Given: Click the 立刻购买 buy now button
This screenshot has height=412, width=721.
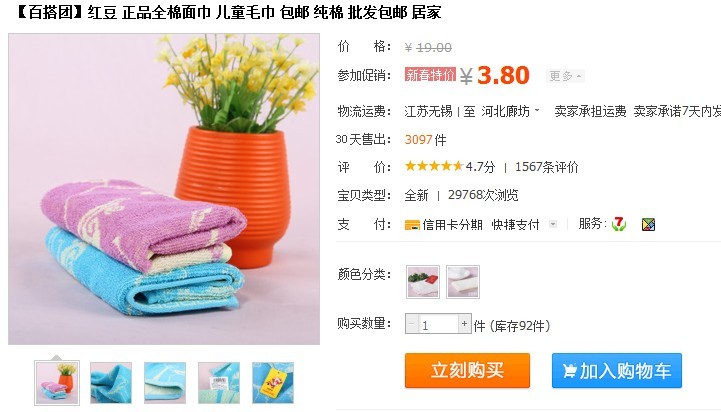Looking at the screenshot, I should point(467,371).
